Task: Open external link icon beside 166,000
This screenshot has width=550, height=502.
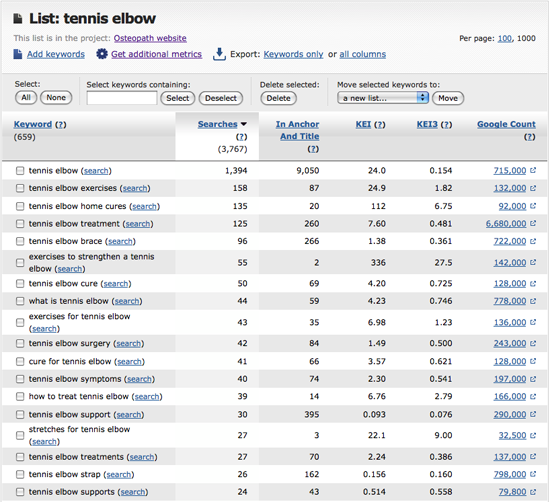Action: click(x=533, y=396)
